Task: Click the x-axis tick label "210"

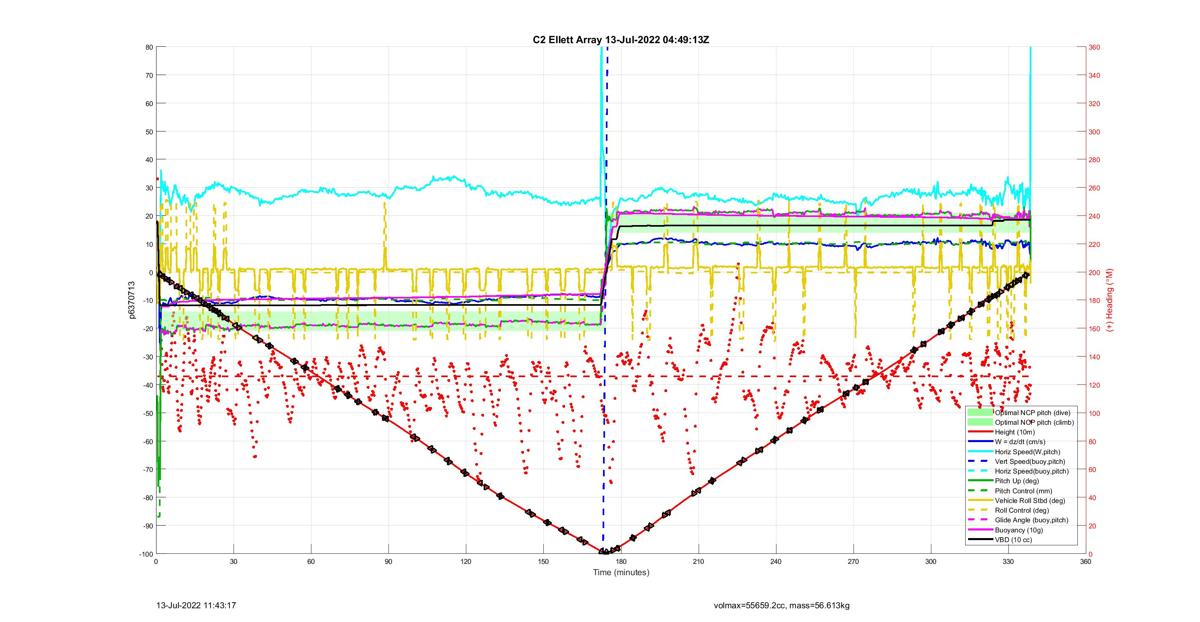Action: (698, 561)
